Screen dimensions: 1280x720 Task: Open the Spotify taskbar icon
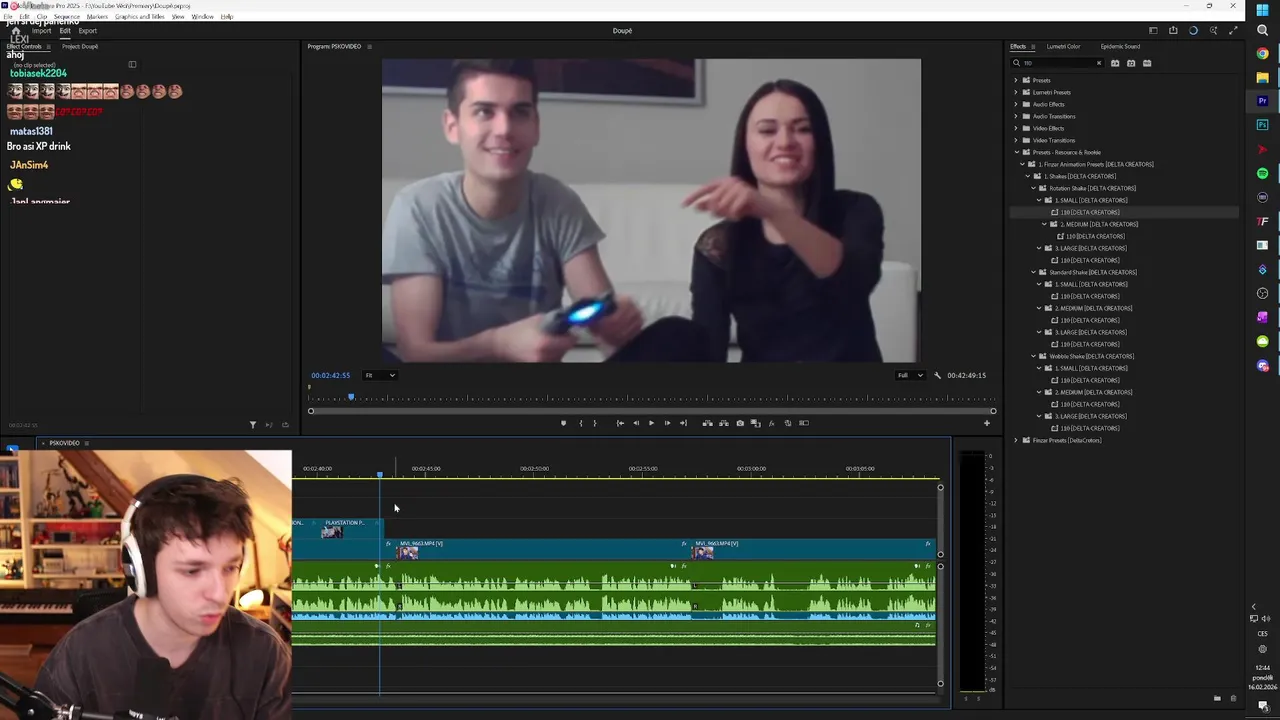pyautogui.click(x=1262, y=174)
